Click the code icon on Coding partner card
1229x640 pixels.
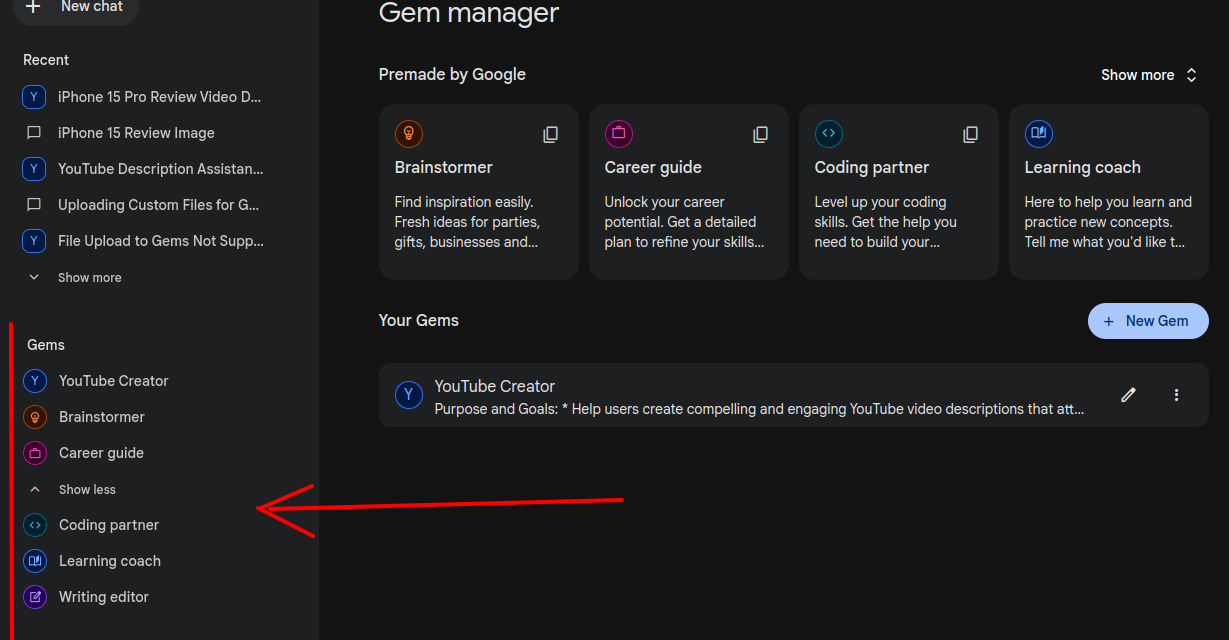829,134
